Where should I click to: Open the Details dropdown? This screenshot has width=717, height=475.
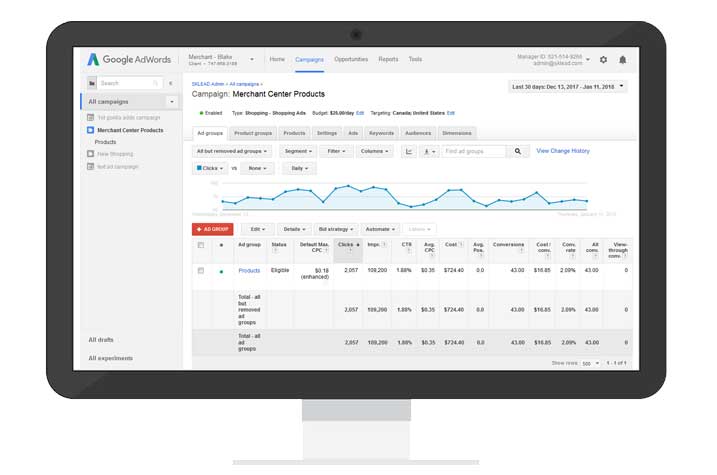(x=294, y=229)
